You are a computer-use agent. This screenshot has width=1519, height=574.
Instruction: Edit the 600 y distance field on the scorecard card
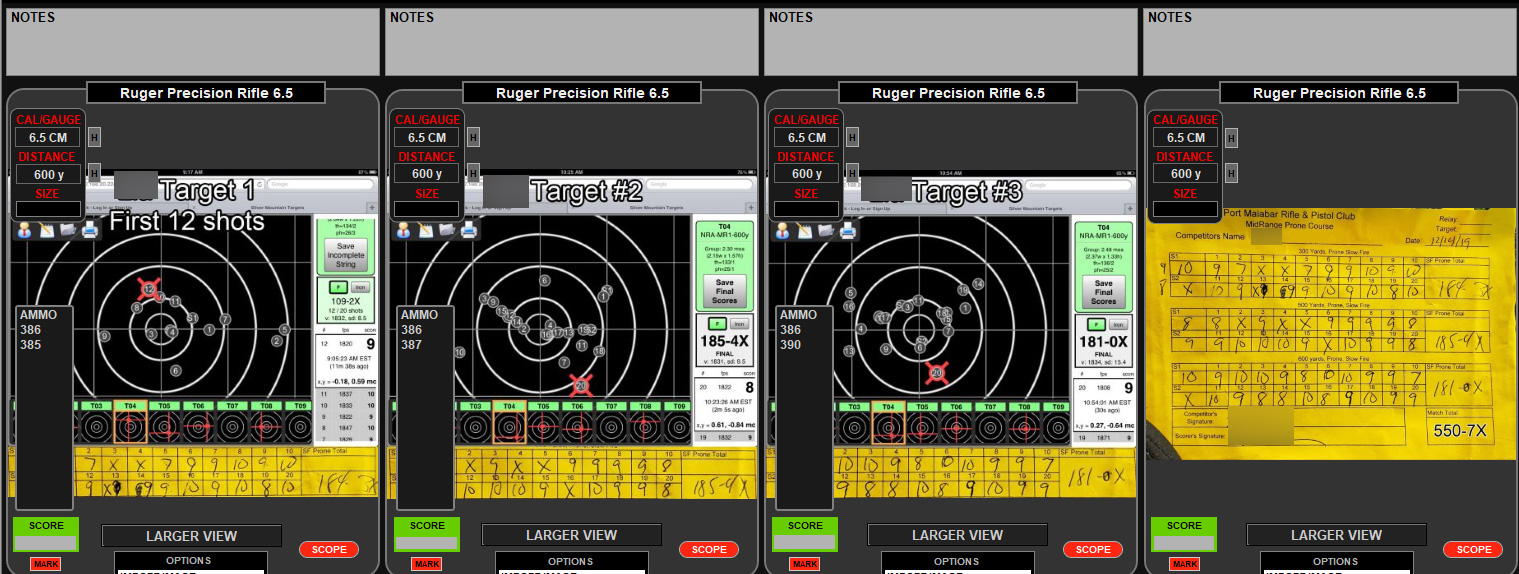click(1185, 173)
